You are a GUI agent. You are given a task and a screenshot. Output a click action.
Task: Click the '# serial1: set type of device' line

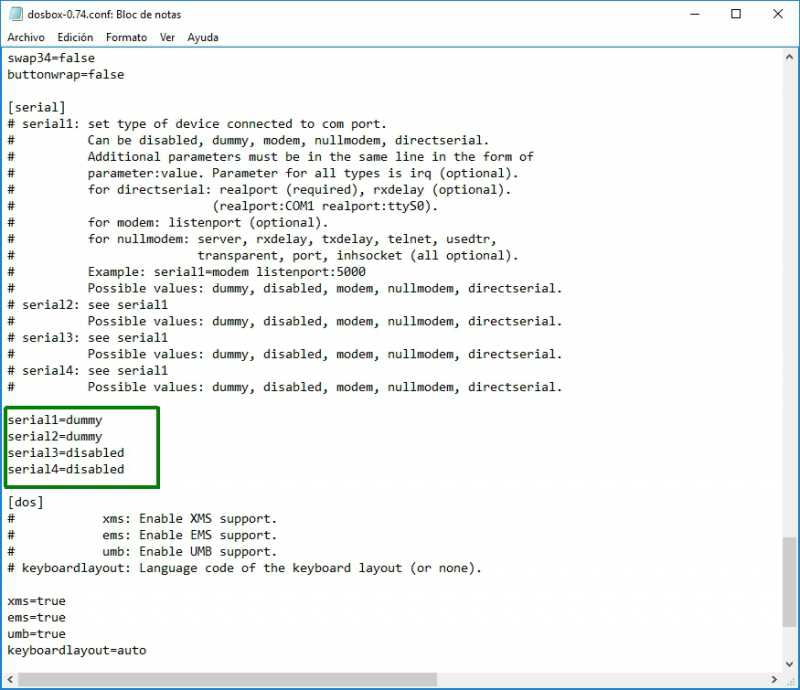197,124
